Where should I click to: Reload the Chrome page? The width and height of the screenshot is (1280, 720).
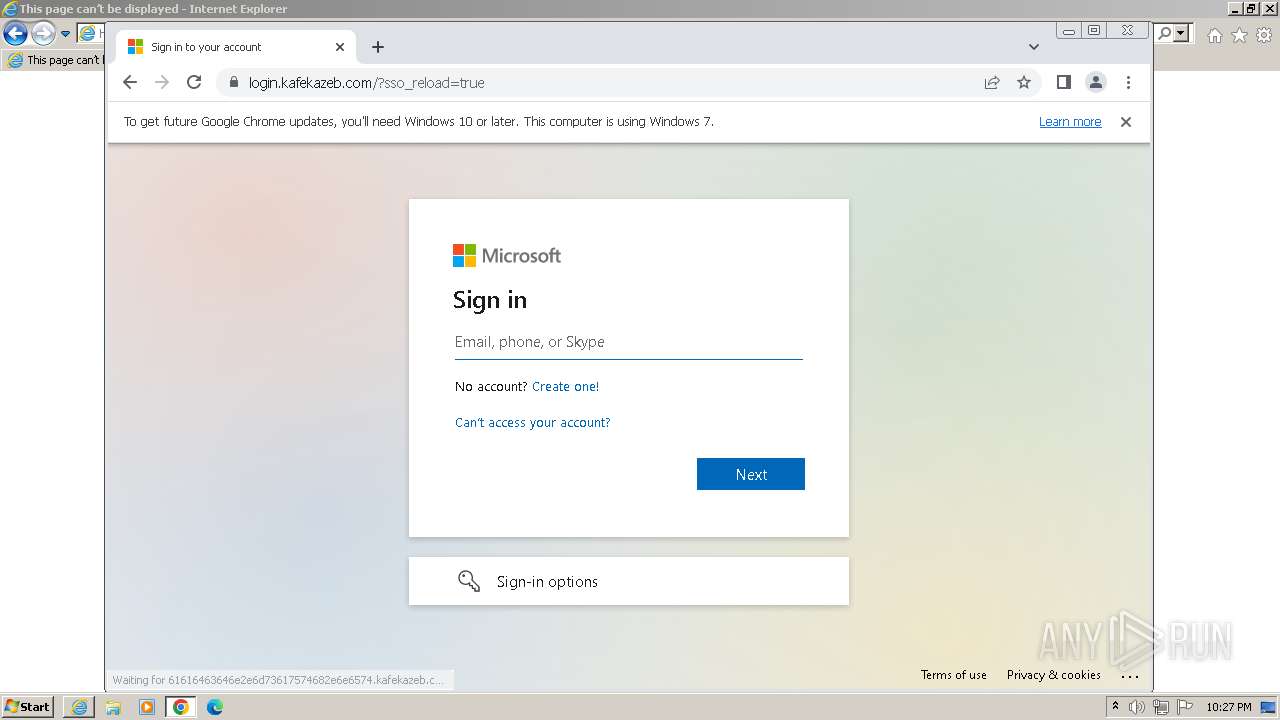click(x=195, y=83)
